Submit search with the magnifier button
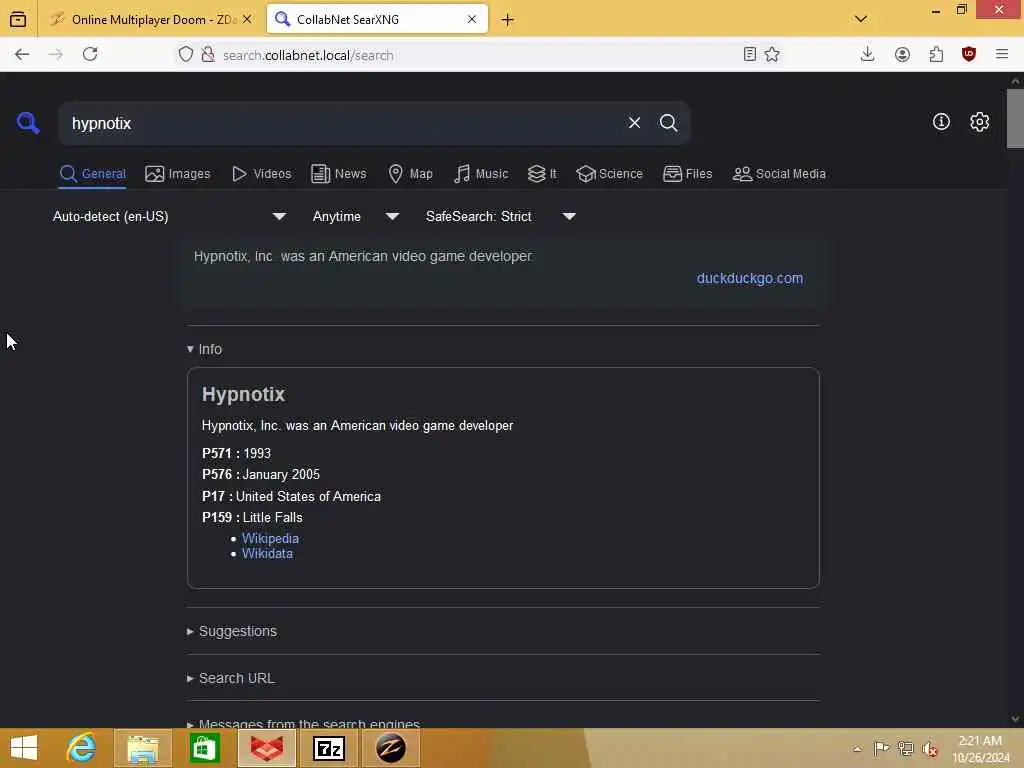This screenshot has height=768, width=1024. click(668, 123)
